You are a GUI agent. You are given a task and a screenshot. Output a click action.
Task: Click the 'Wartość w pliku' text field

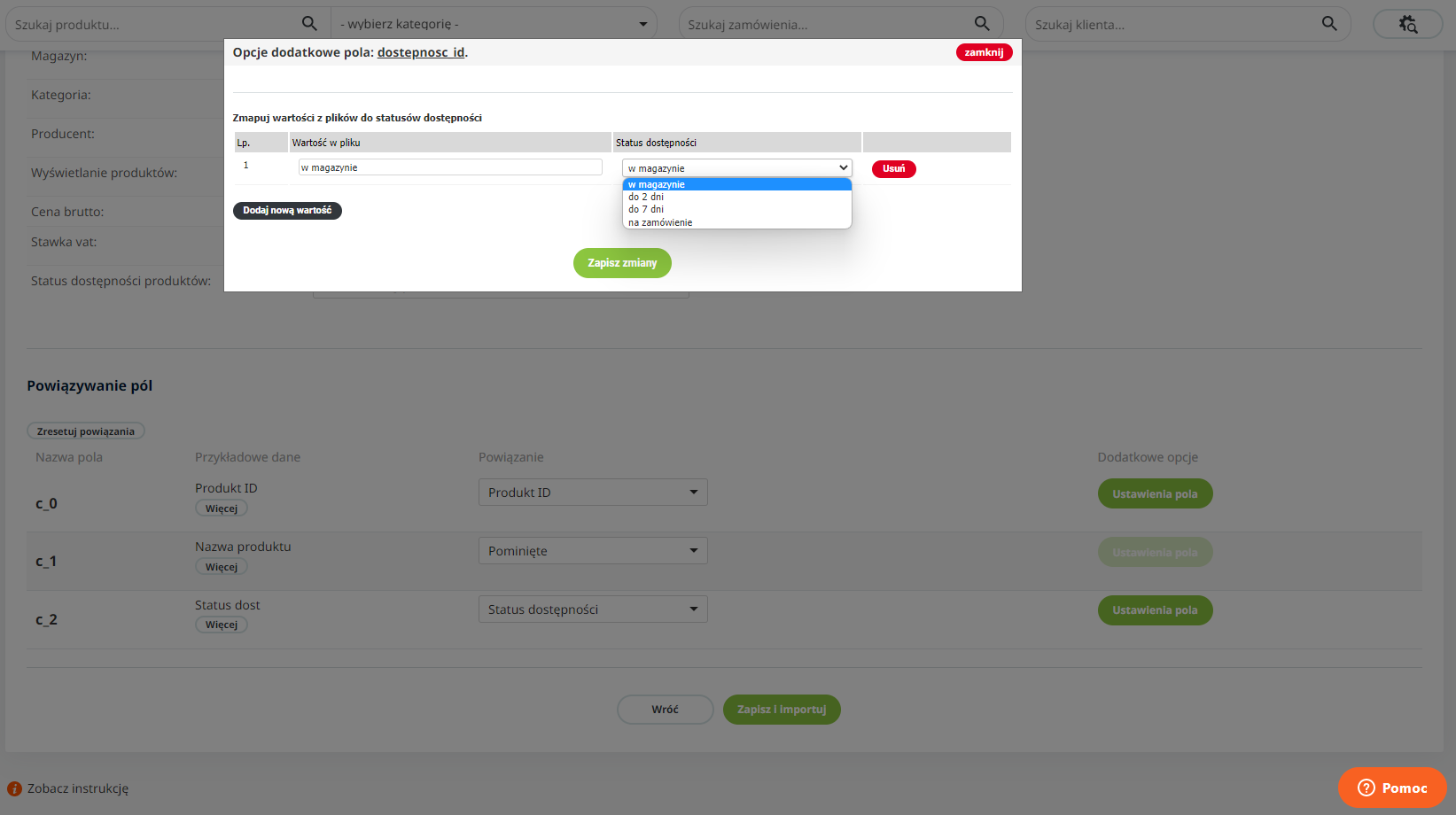450,167
